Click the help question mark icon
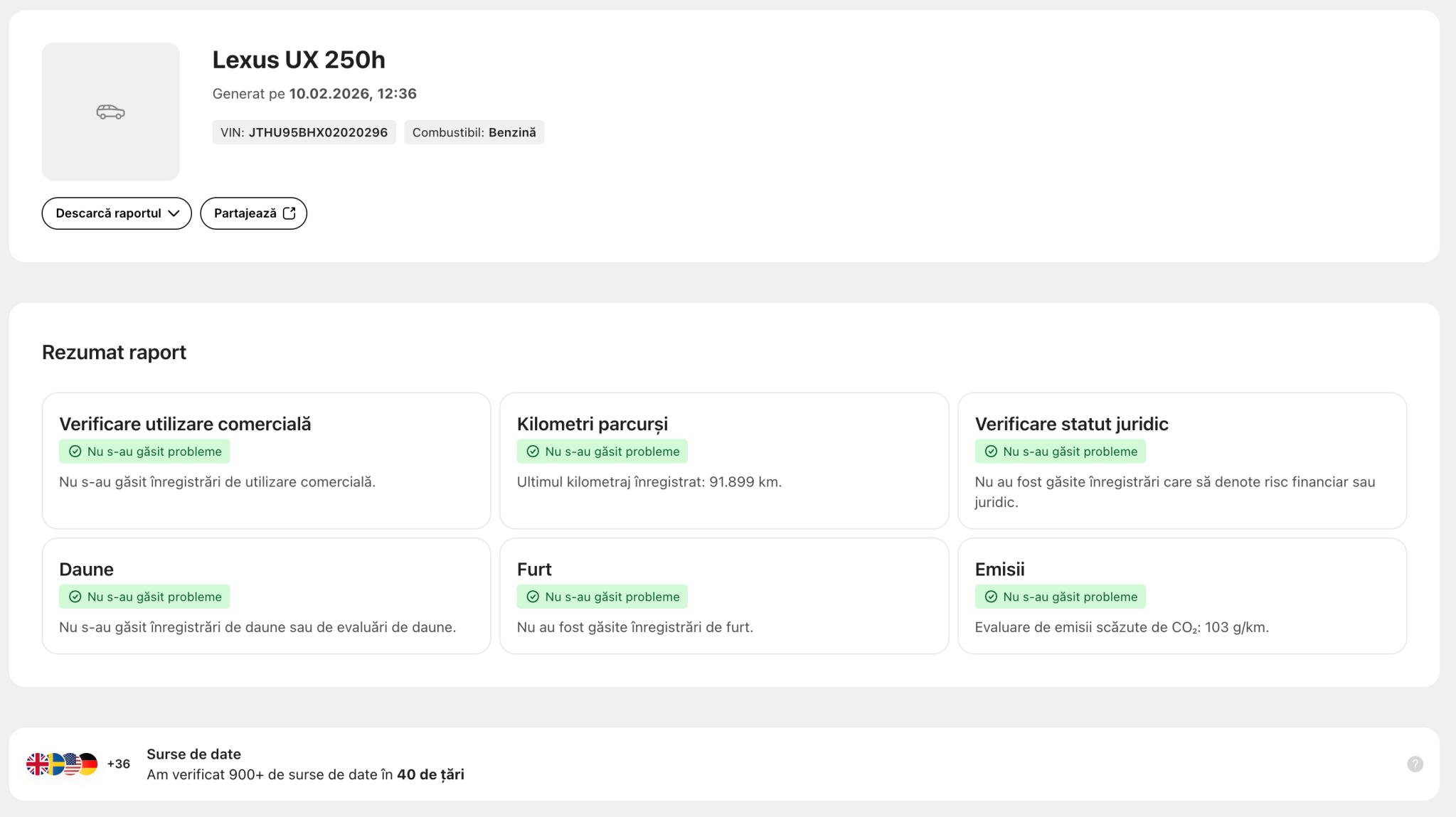This screenshot has width=1456, height=817. tap(1415, 764)
